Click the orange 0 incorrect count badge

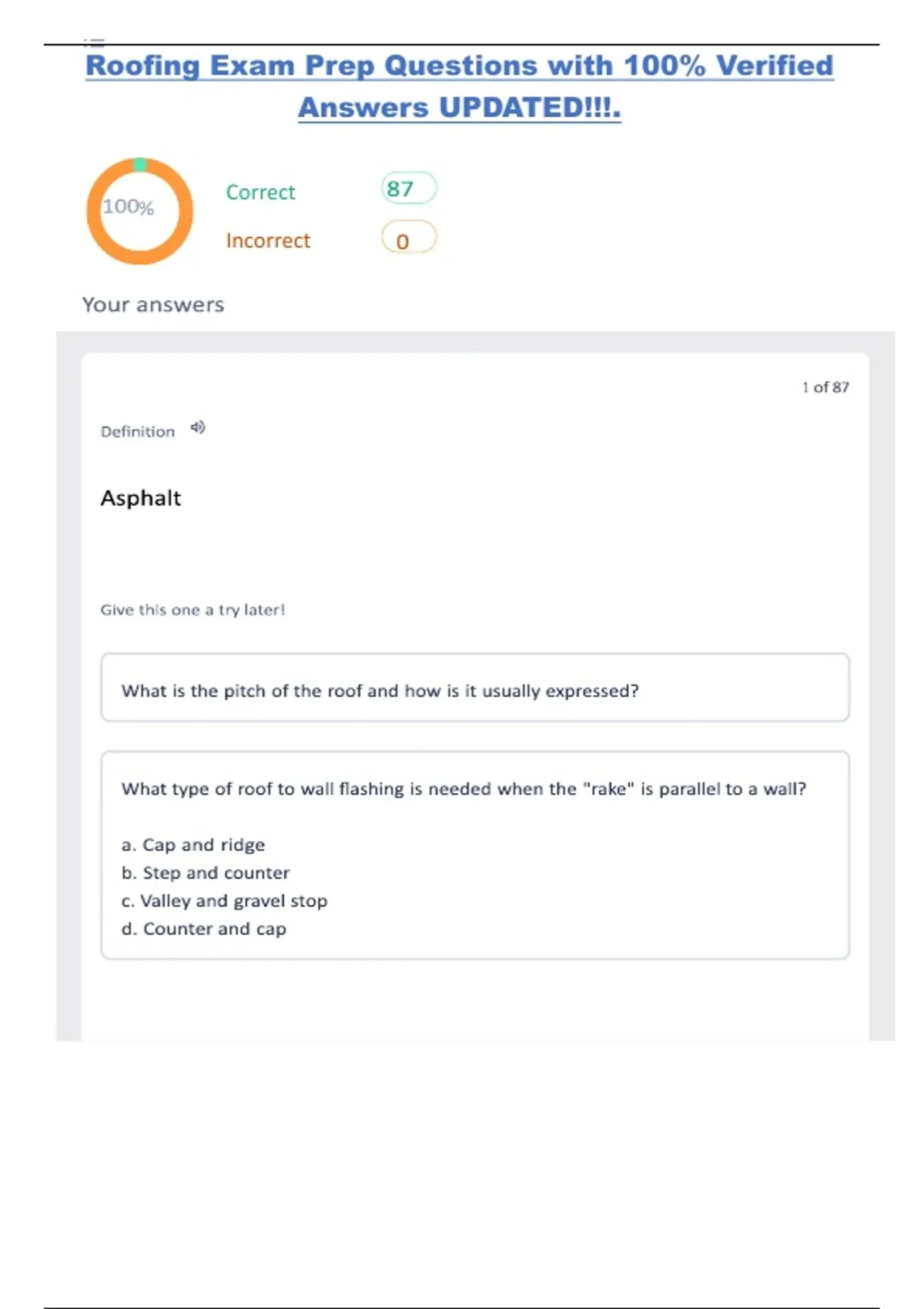[x=408, y=239]
